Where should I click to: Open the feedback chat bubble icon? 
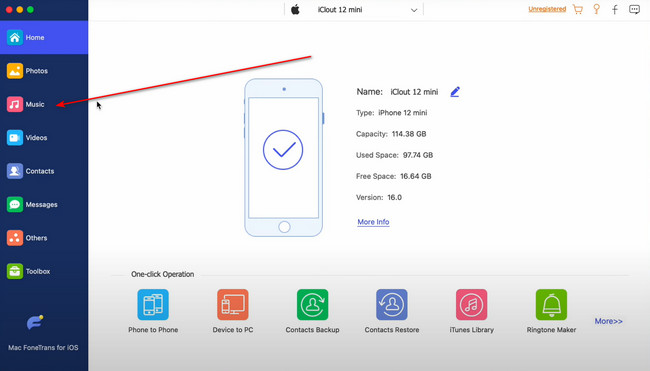click(634, 9)
